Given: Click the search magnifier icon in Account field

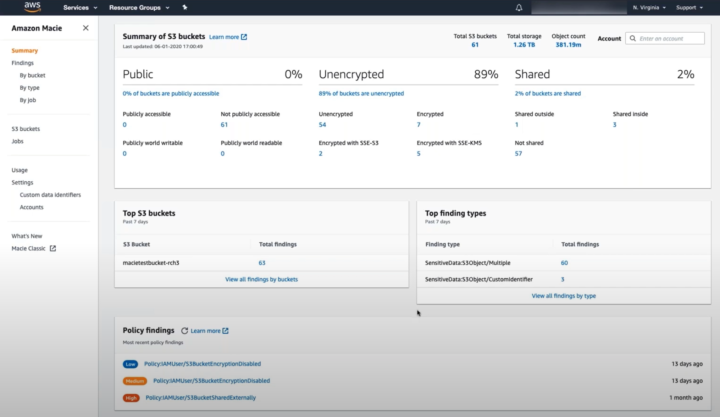Looking at the screenshot, I should pyautogui.click(x=633, y=39).
